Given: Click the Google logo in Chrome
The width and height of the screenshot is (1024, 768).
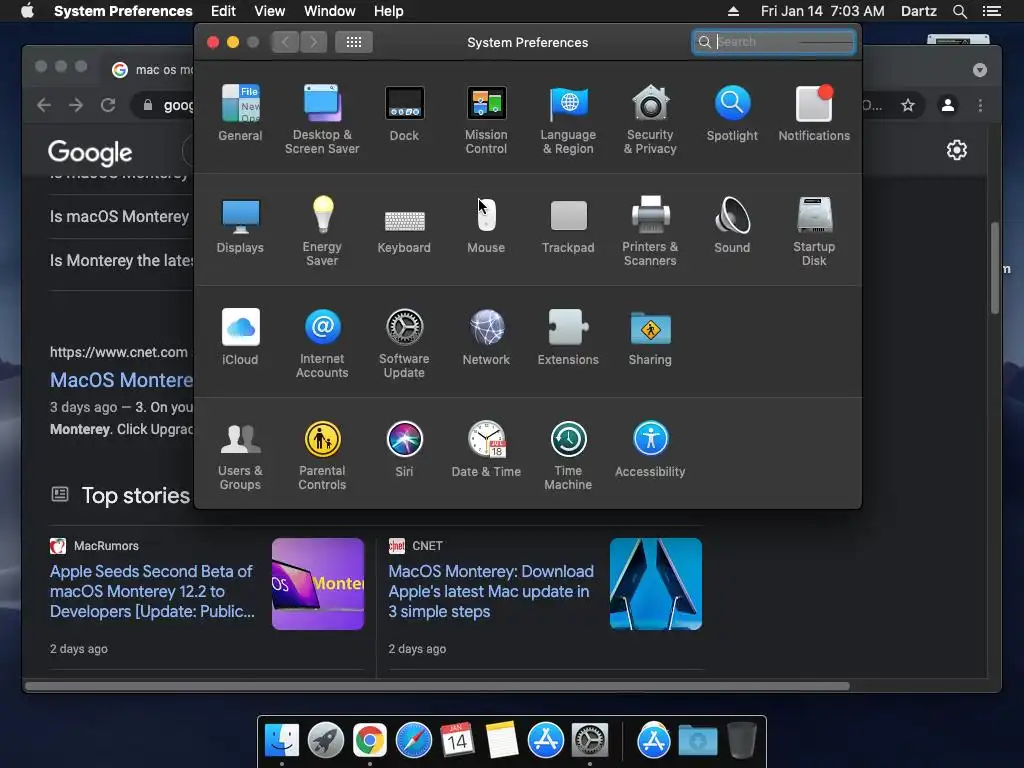Looking at the screenshot, I should tap(90, 152).
